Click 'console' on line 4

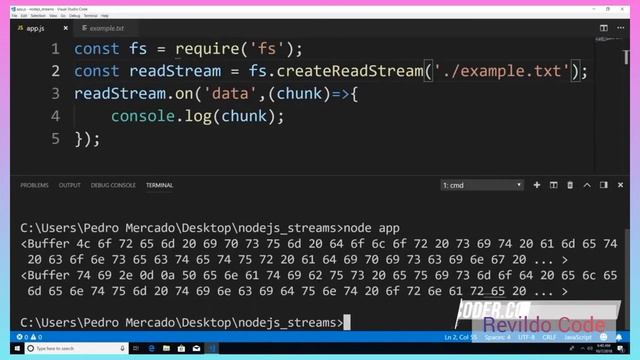coord(143,116)
